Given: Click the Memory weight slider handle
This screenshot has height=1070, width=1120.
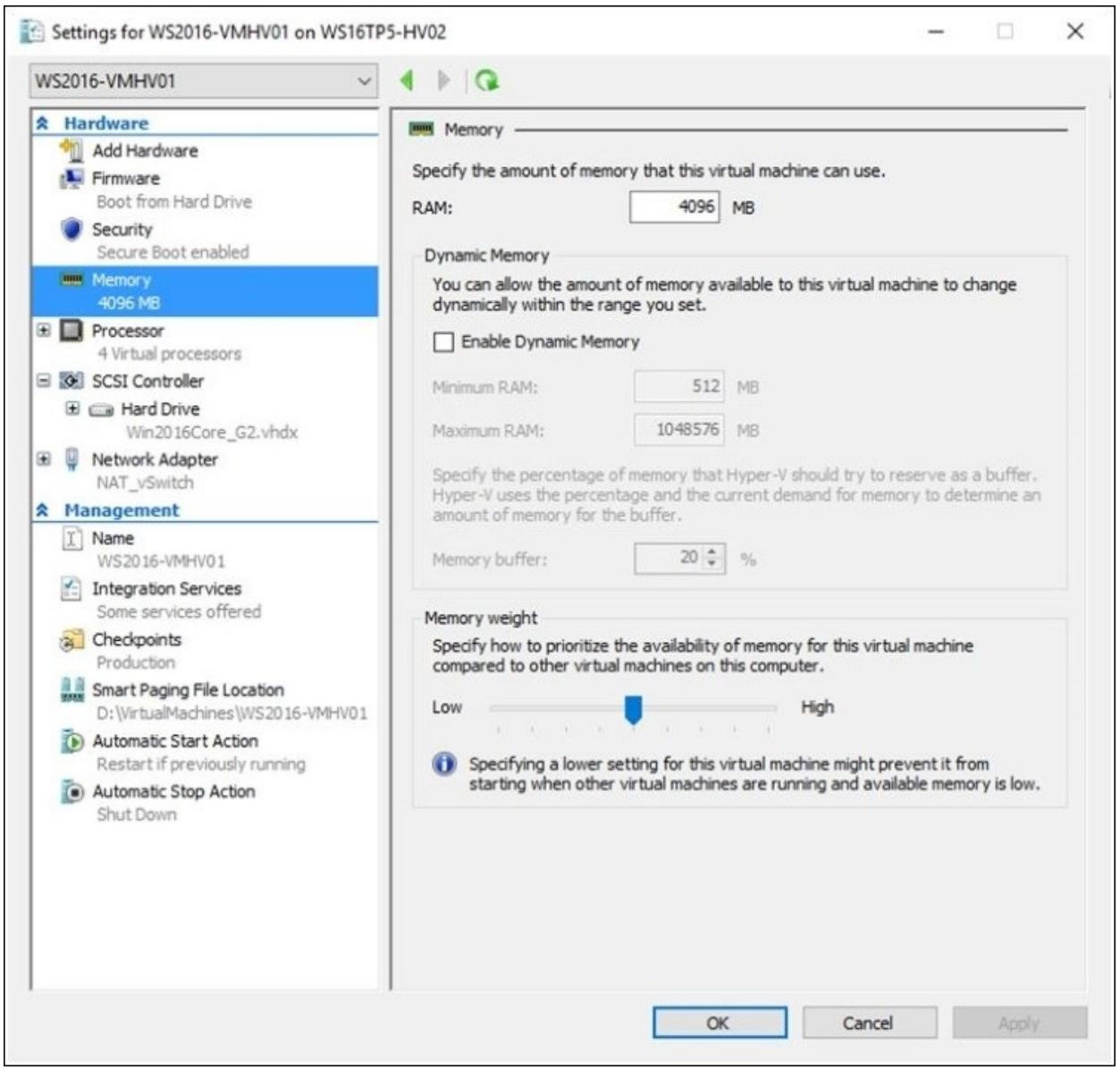Looking at the screenshot, I should click(633, 710).
